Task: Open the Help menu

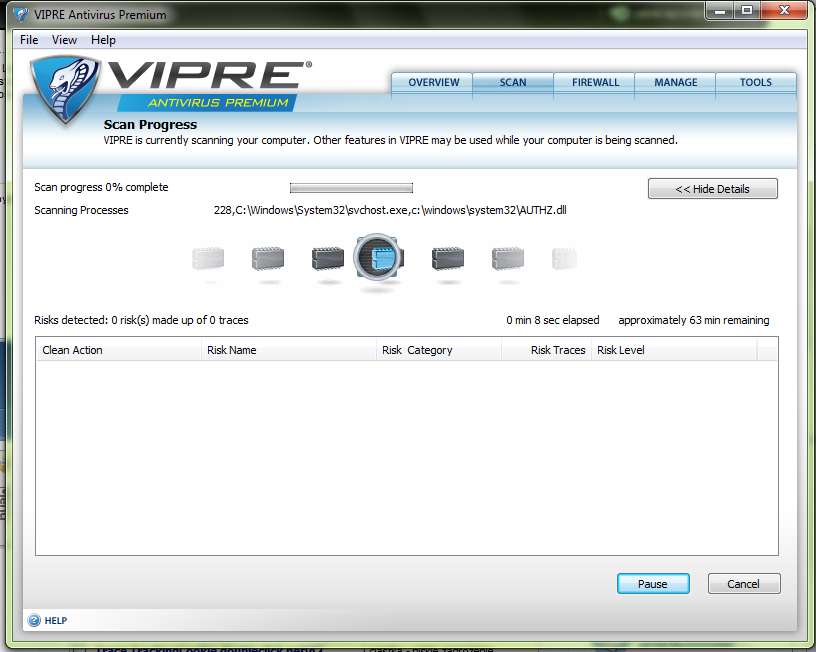Action: coord(103,40)
